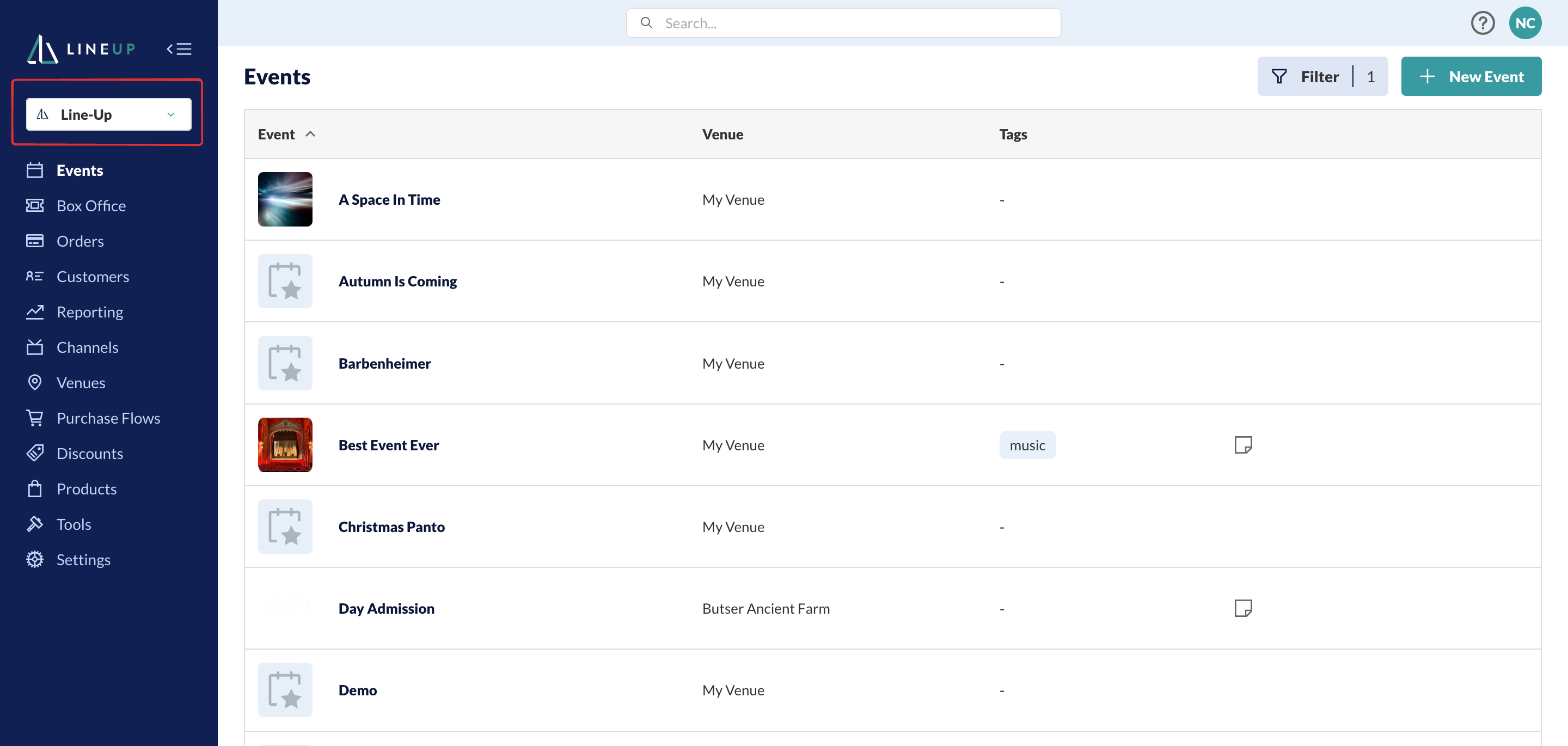Viewport: 1568px width, 746px height.
Task: Click Butser Ancient Farm venue text
Action: point(765,608)
